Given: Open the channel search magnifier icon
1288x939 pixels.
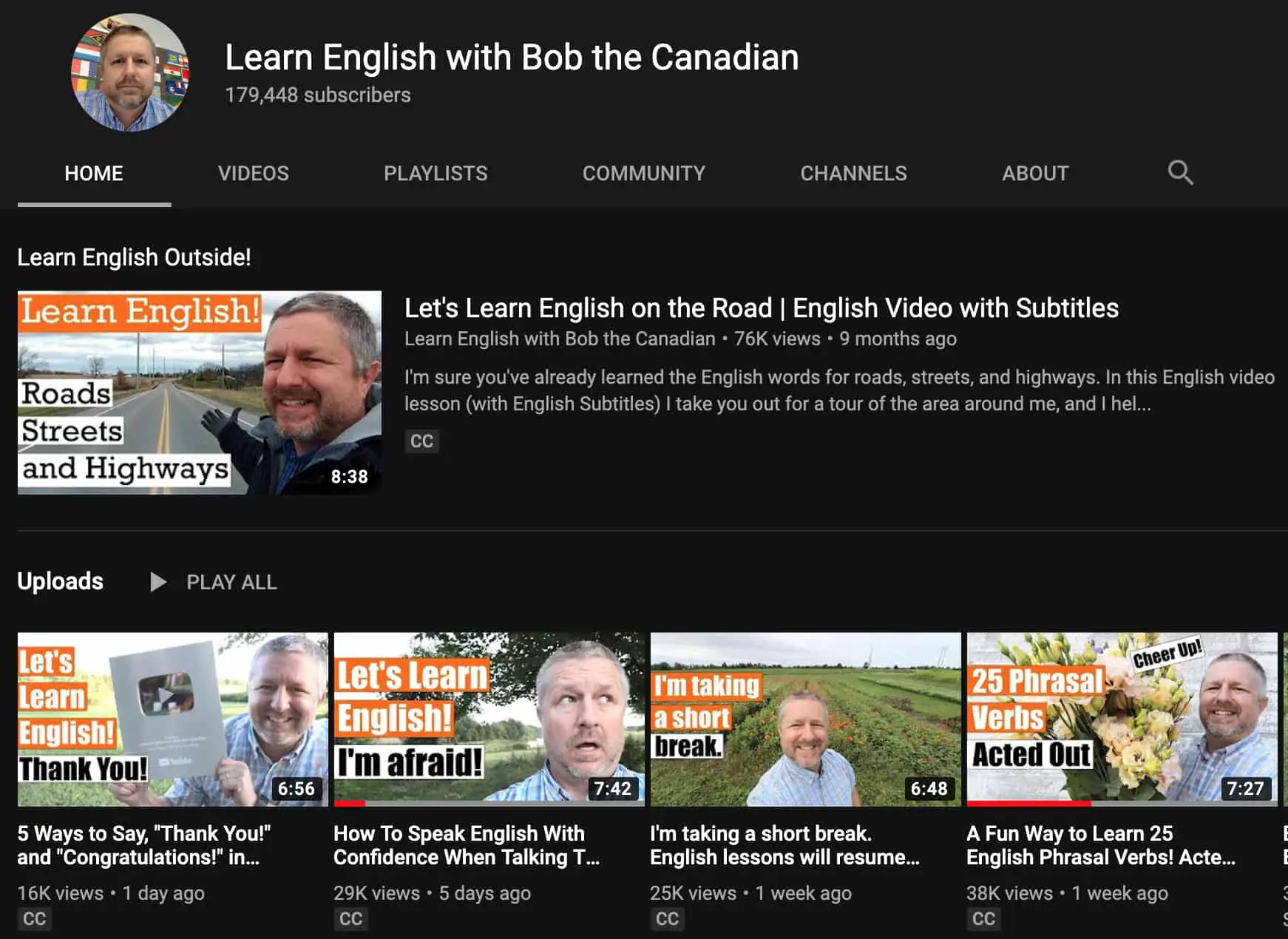Looking at the screenshot, I should click(x=1180, y=173).
